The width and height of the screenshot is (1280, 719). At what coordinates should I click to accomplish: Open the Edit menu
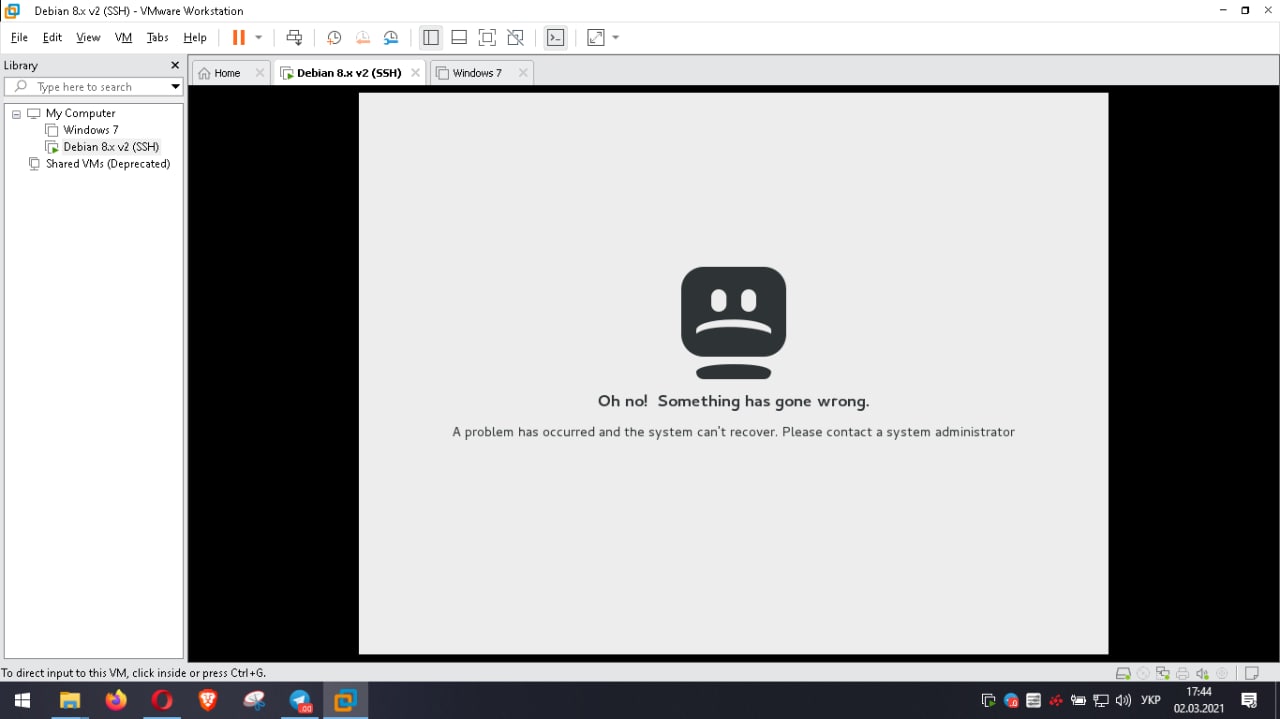tap(52, 38)
